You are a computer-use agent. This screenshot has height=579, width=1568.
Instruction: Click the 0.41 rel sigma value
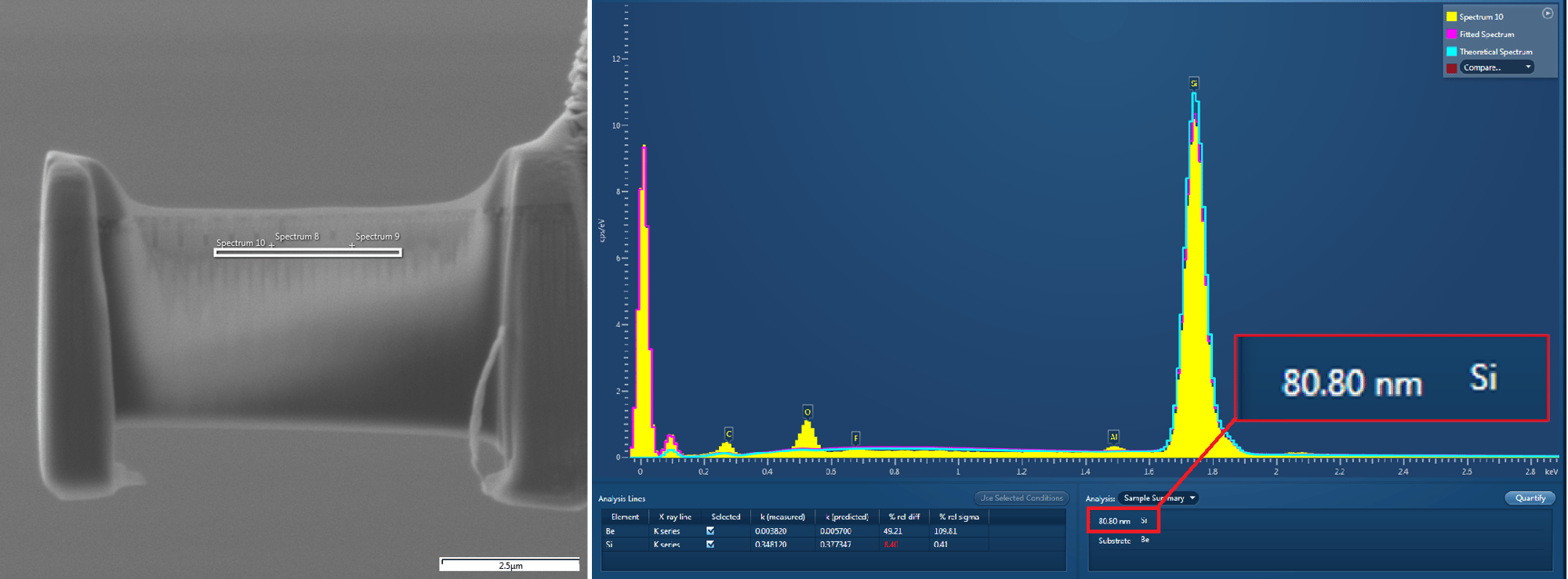coord(941,545)
